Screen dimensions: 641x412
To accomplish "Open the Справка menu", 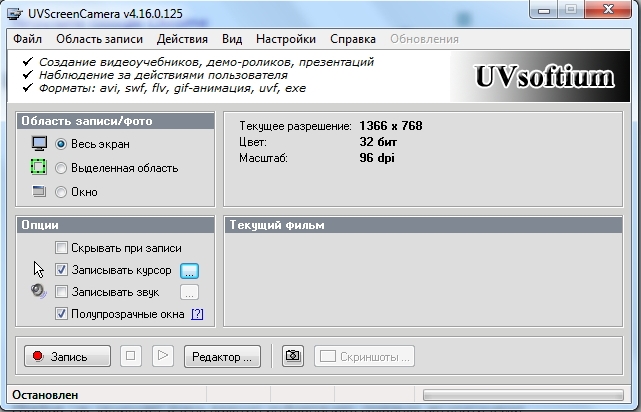I will pos(353,39).
